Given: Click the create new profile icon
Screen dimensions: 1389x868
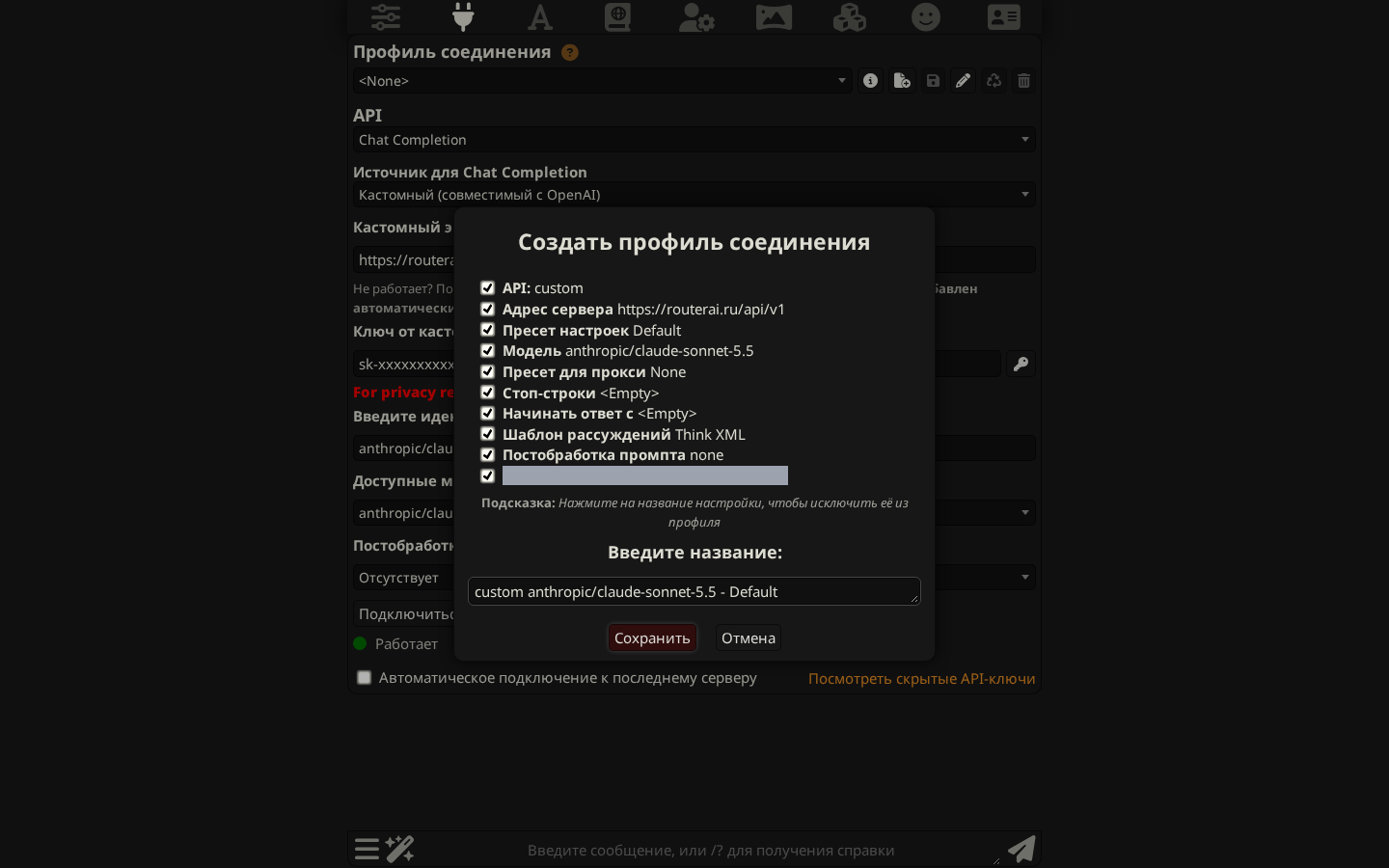Looking at the screenshot, I should [x=902, y=81].
